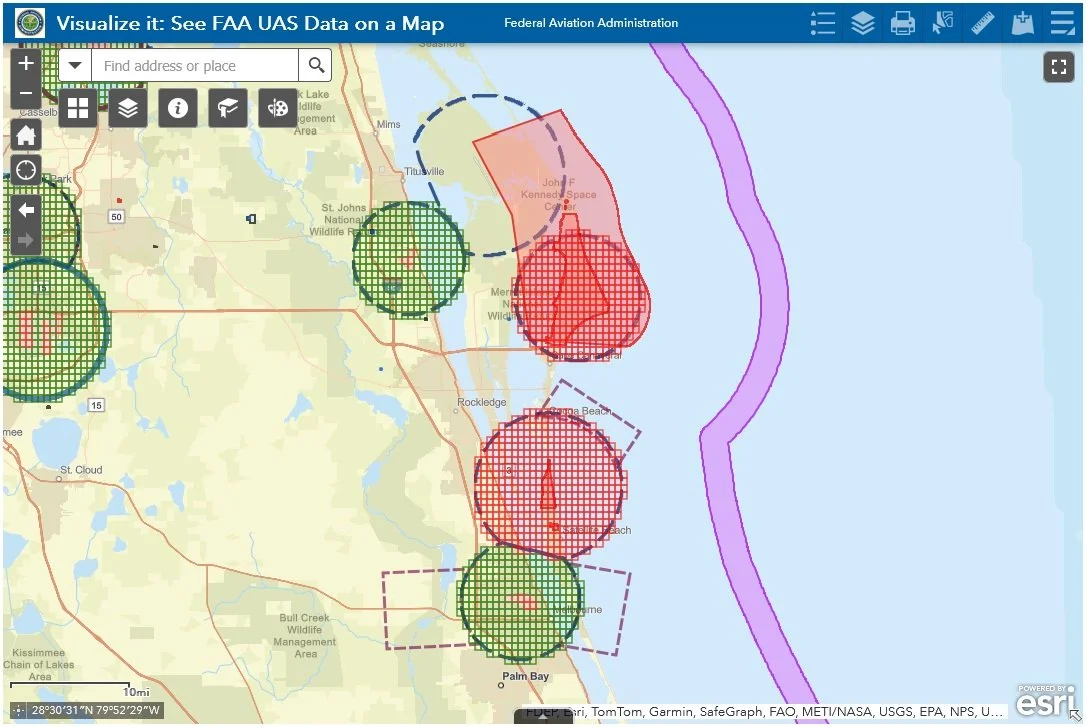Open the layer list widget

click(128, 108)
